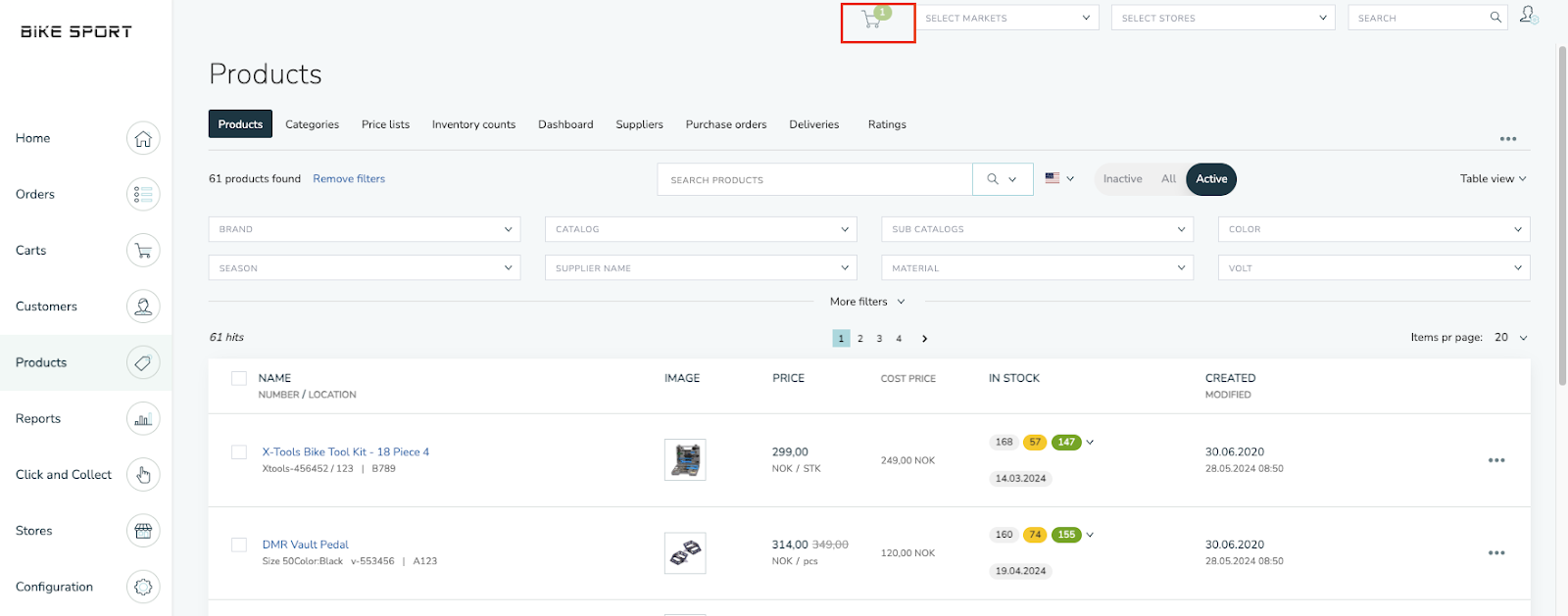The width and height of the screenshot is (1568, 616).
Task: Open the Purchase orders tab
Action: pos(725,124)
